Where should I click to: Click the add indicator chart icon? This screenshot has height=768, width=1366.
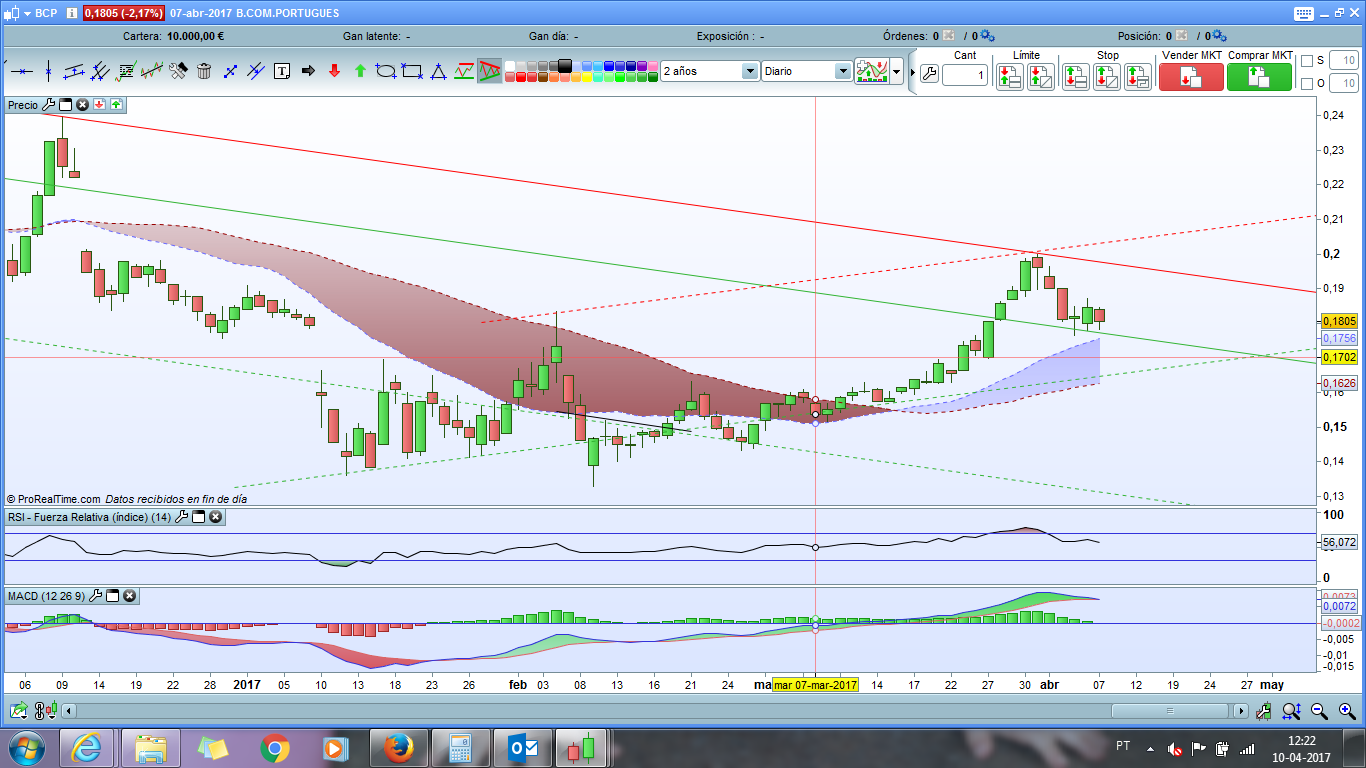(x=872, y=71)
